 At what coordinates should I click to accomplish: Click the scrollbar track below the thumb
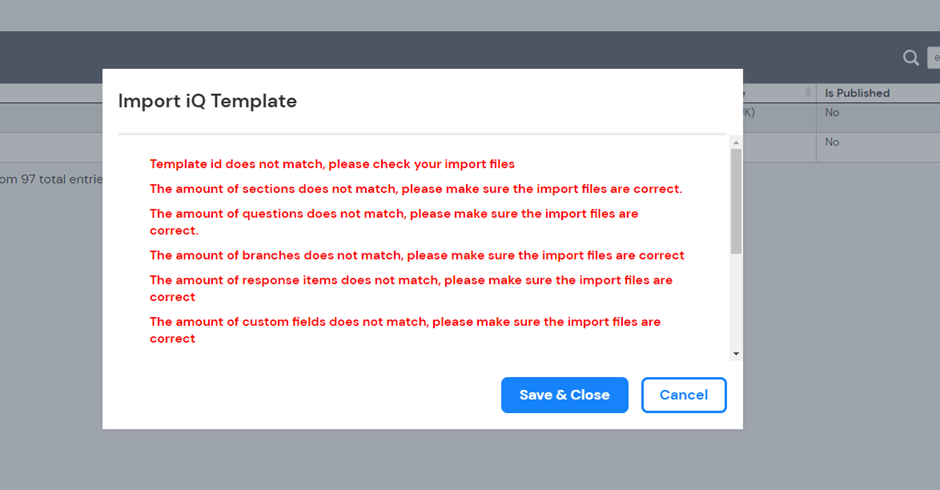coord(736,300)
